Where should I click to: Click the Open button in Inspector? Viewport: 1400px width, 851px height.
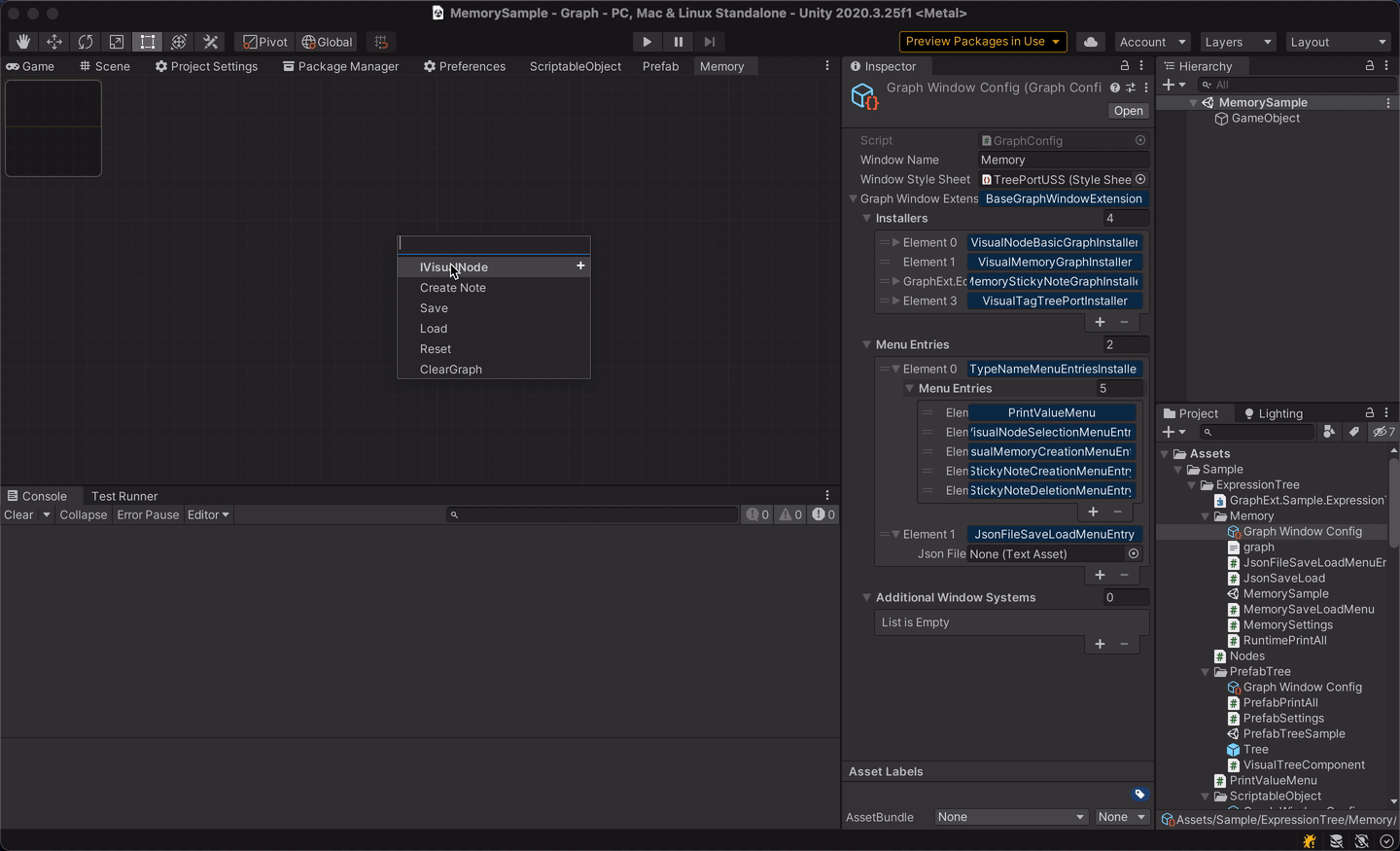point(1129,111)
